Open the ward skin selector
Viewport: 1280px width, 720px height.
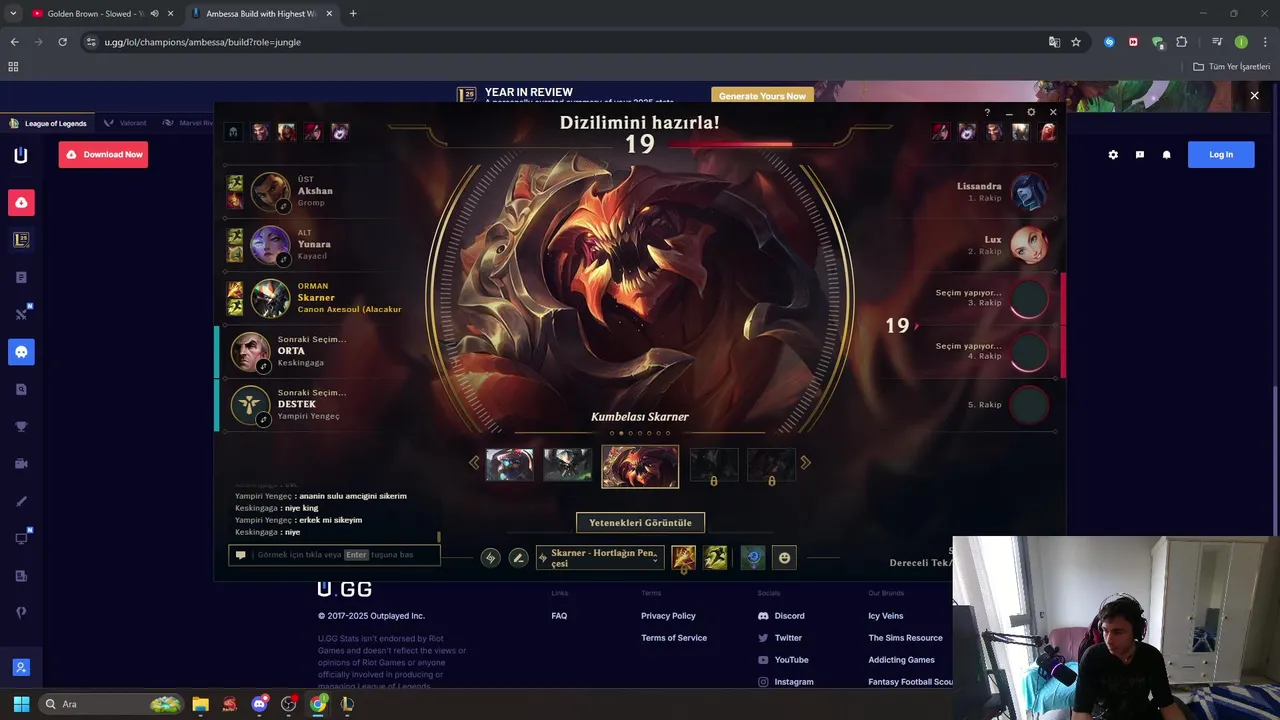point(753,558)
